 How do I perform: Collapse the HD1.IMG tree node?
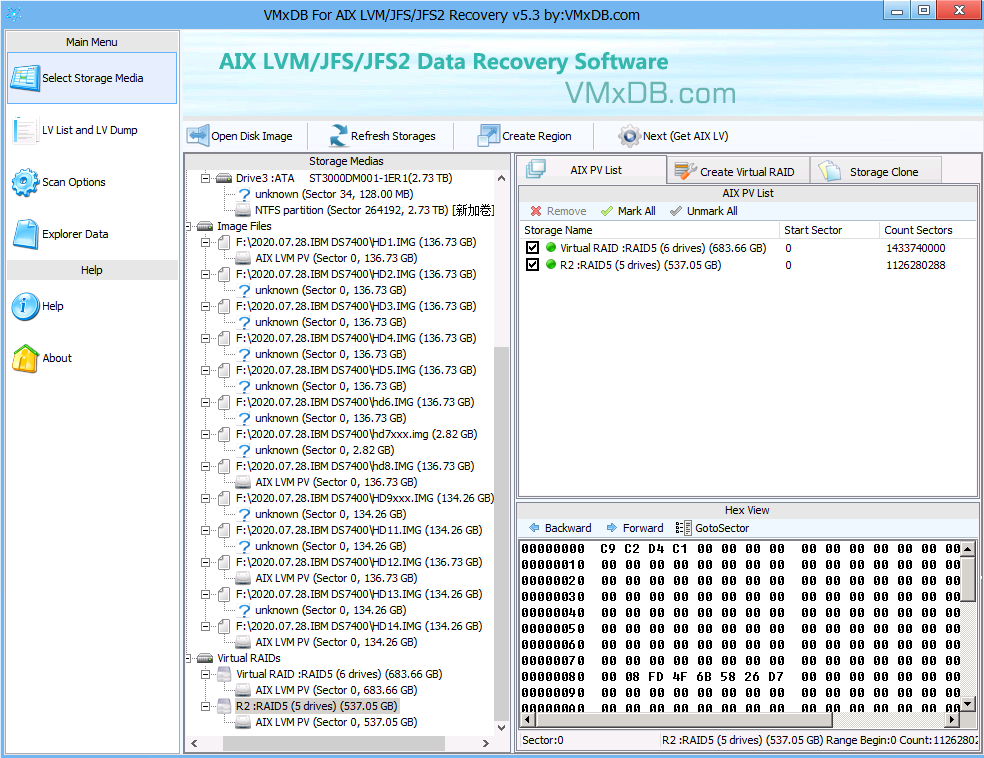coord(205,242)
